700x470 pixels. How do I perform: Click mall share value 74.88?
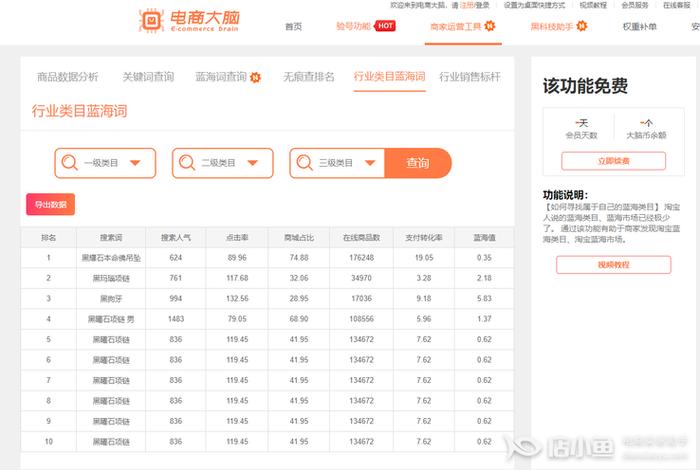[x=299, y=258]
